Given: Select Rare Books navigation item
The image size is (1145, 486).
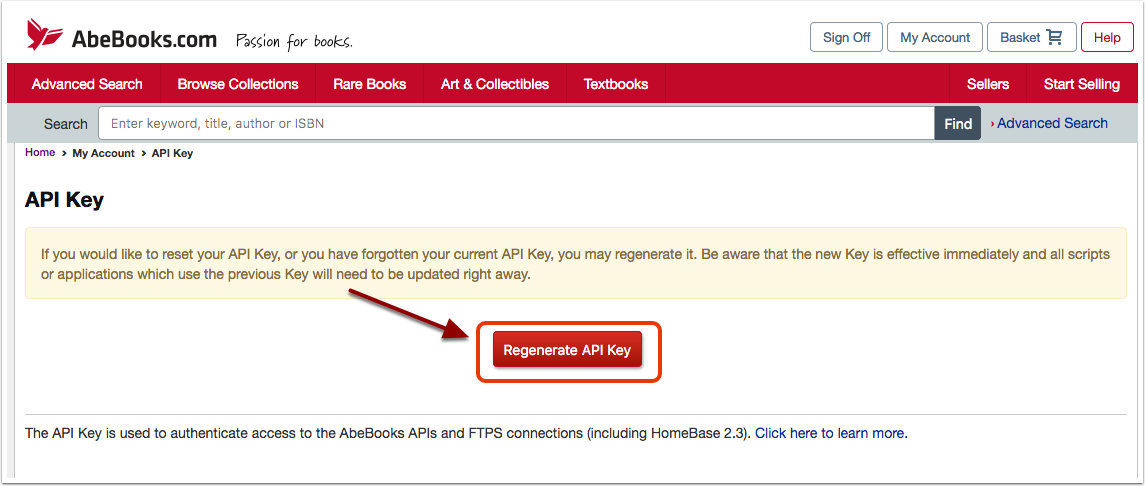Looking at the screenshot, I should (369, 84).
